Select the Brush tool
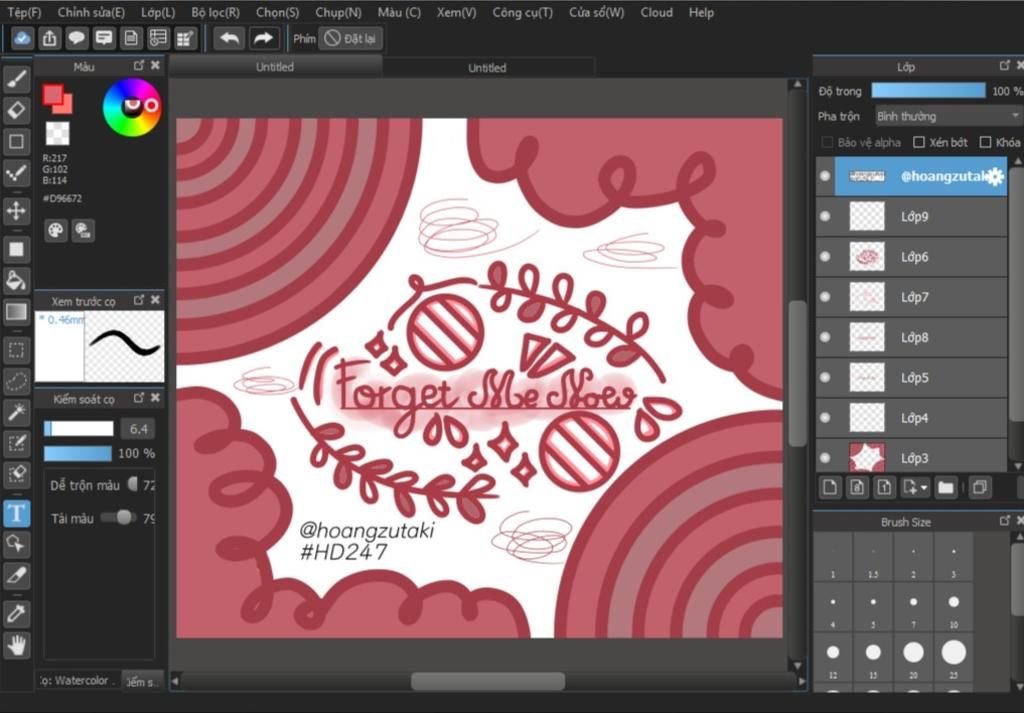1024x713 pixels. 16,78
